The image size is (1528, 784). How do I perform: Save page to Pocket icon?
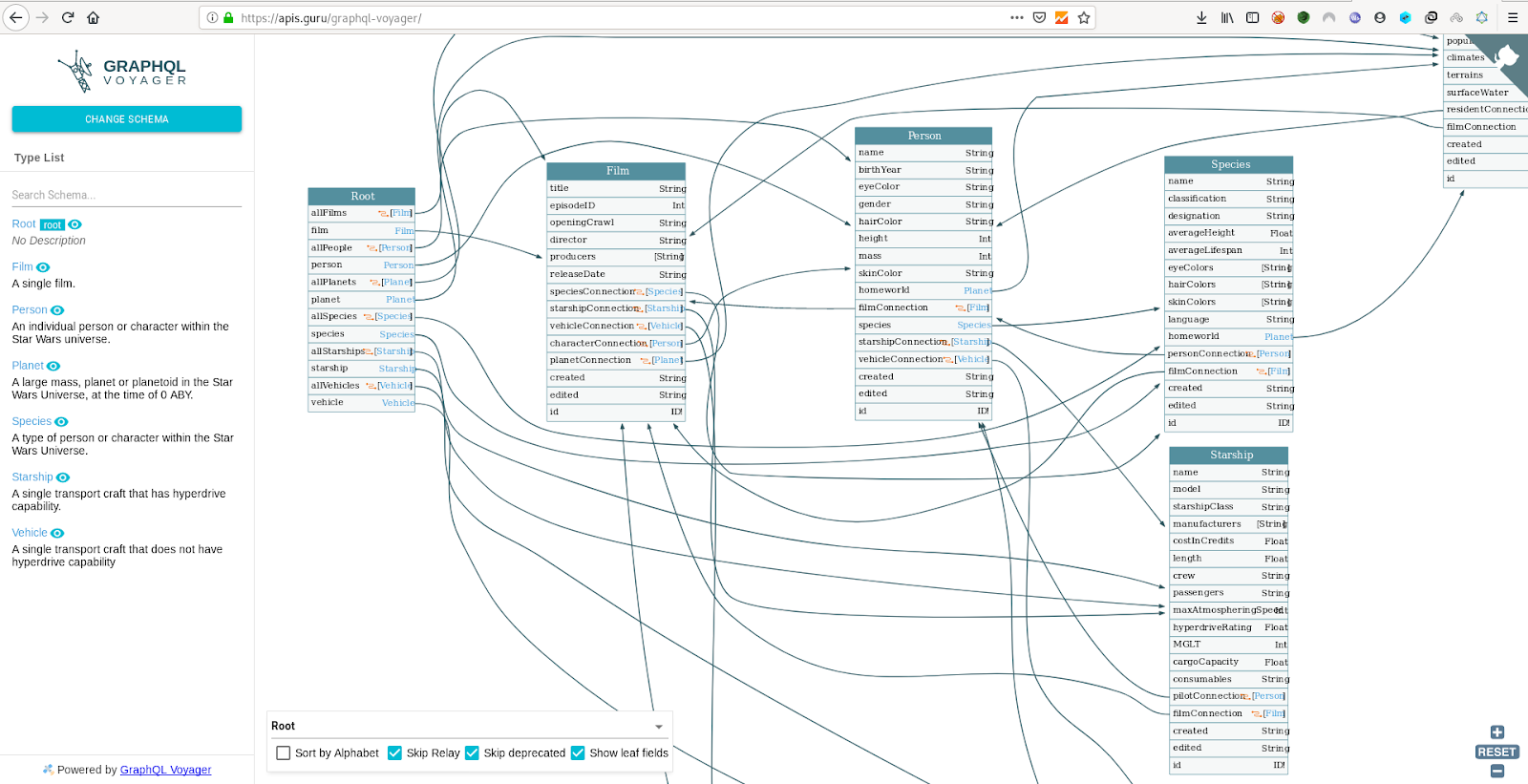click(x=1039, y=17)
